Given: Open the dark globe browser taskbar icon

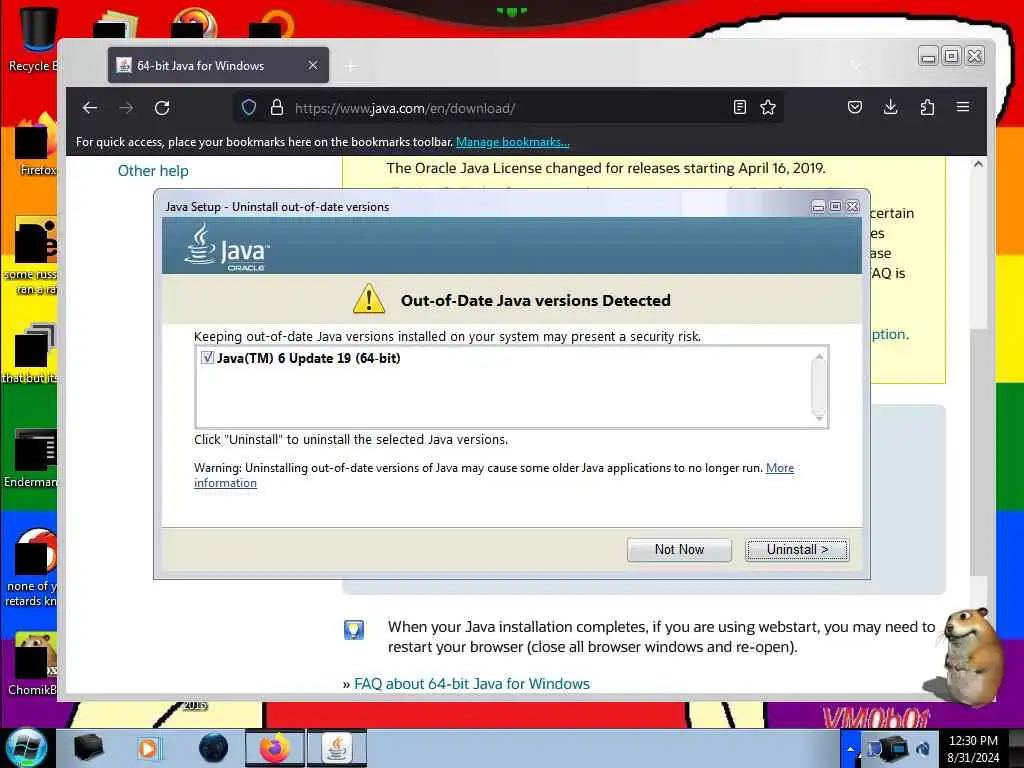Looking at the screenshot, I should click(x=213, y=748).
